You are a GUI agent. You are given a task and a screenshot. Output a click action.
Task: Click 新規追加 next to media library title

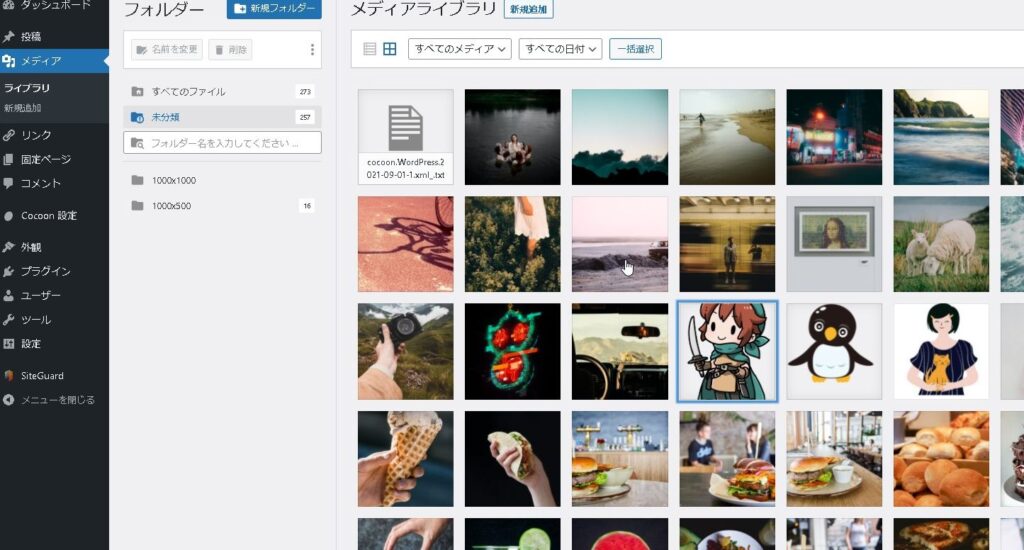tap(529, 10)
